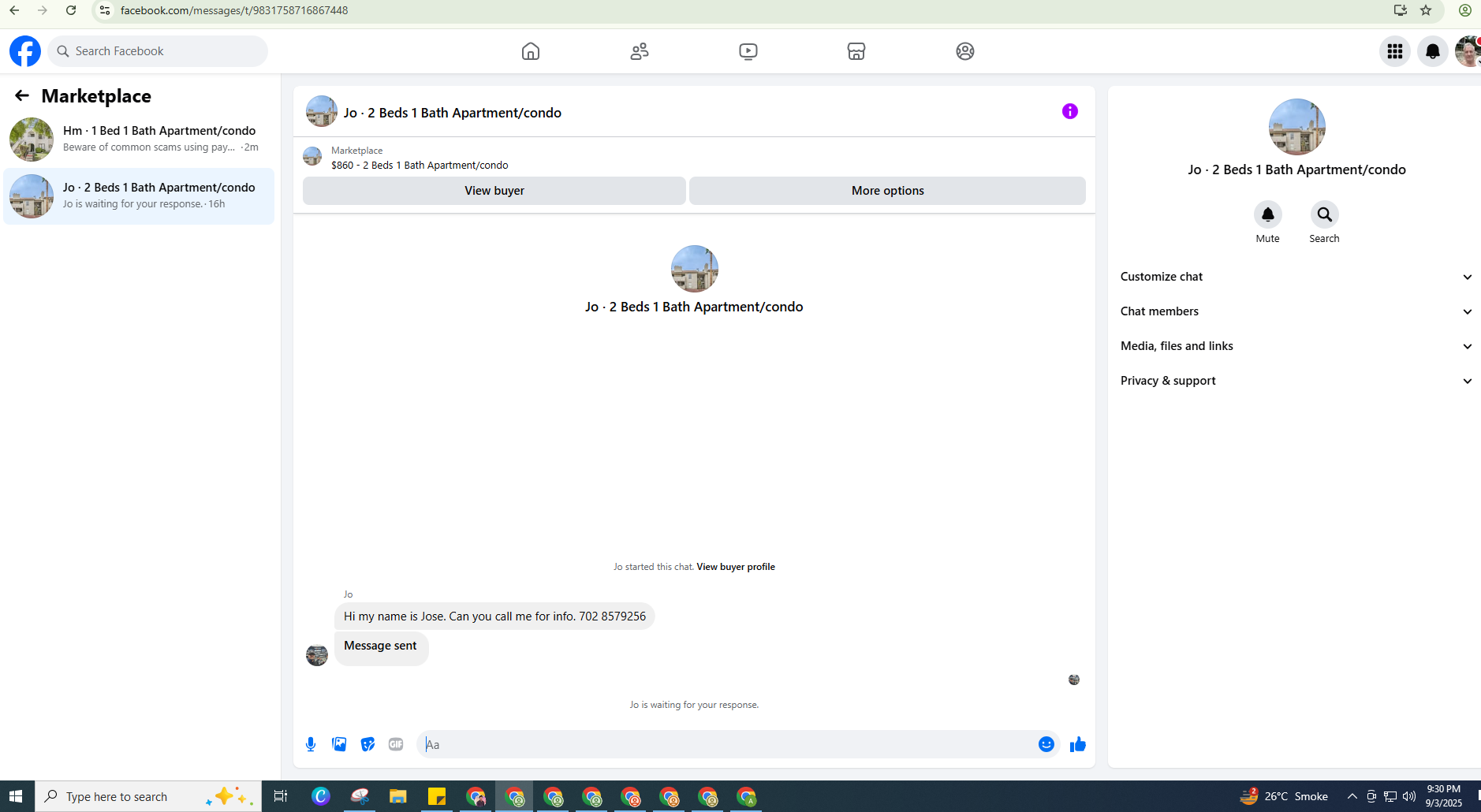Viewport: 1481px width, 812px height.
Task: Open the Video (Watch) icon
Action: pos(748,51)
